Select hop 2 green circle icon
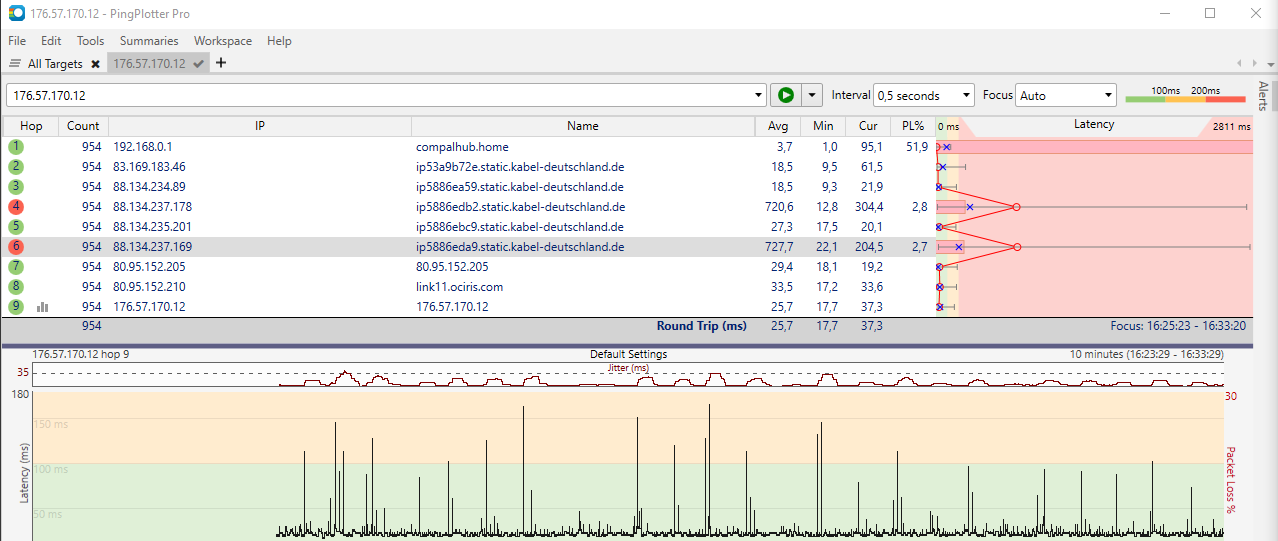Image resolution: width=1278 pixels, height=541 pixels. [x=16, y=167]
